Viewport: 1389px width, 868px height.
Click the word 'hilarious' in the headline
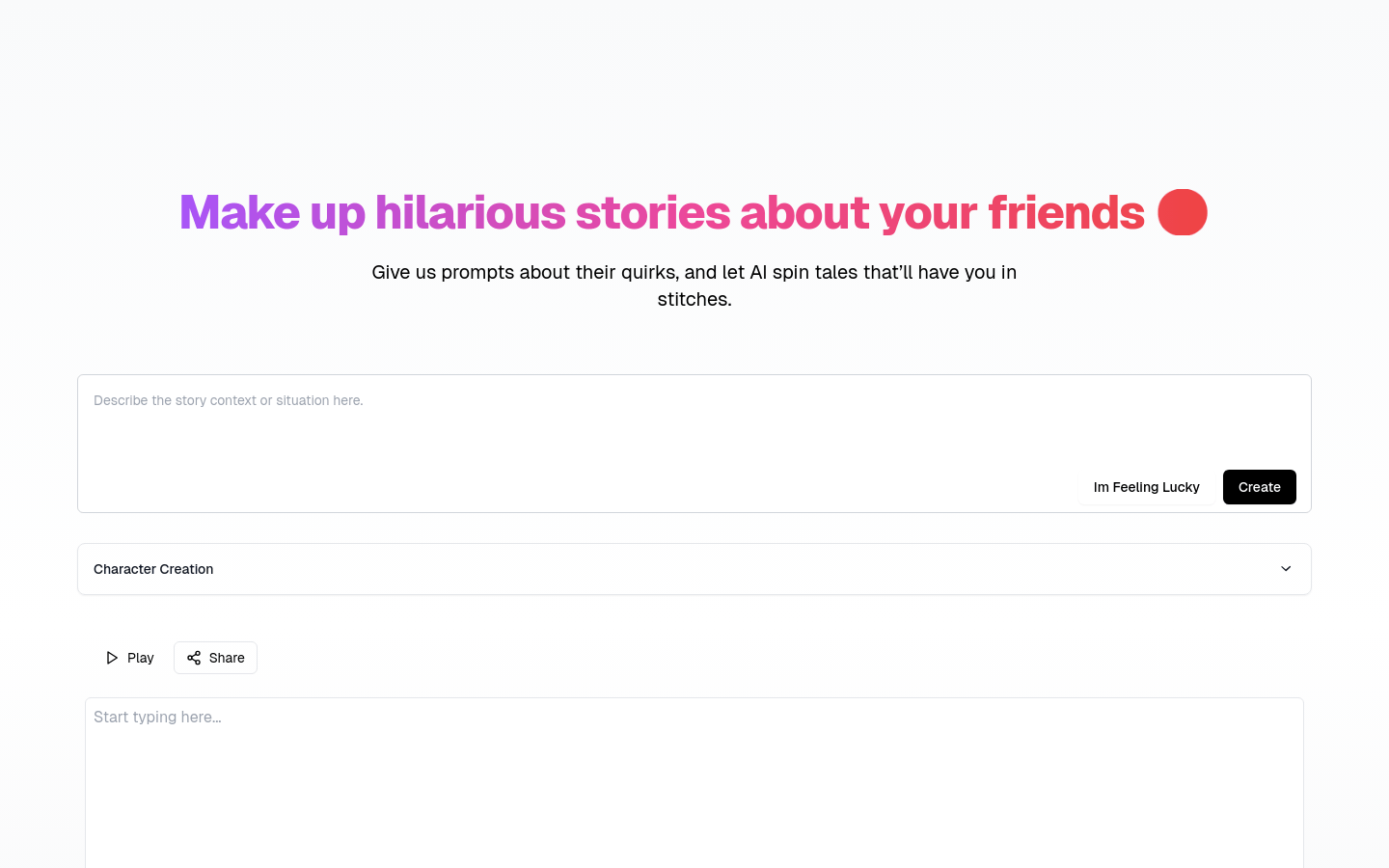click(470, 212)
